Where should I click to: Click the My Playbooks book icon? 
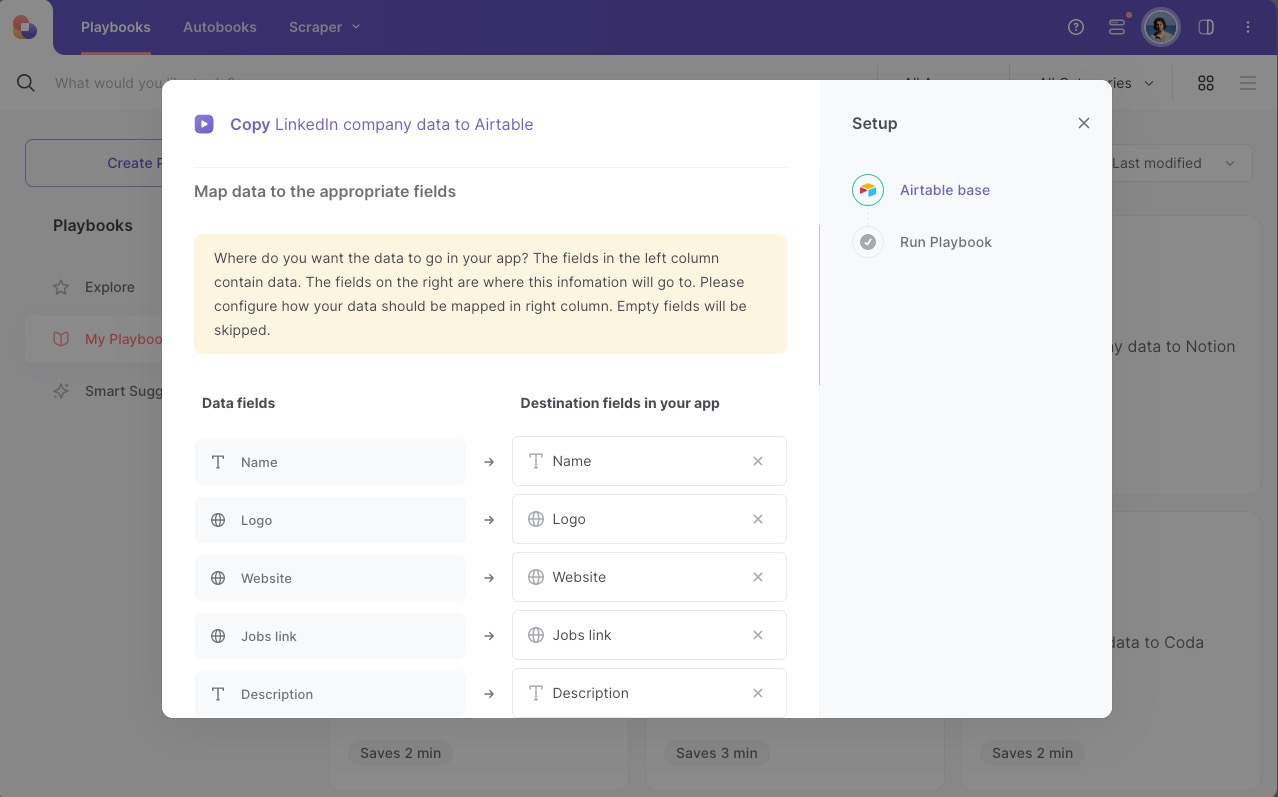click(x=61, y=339)
